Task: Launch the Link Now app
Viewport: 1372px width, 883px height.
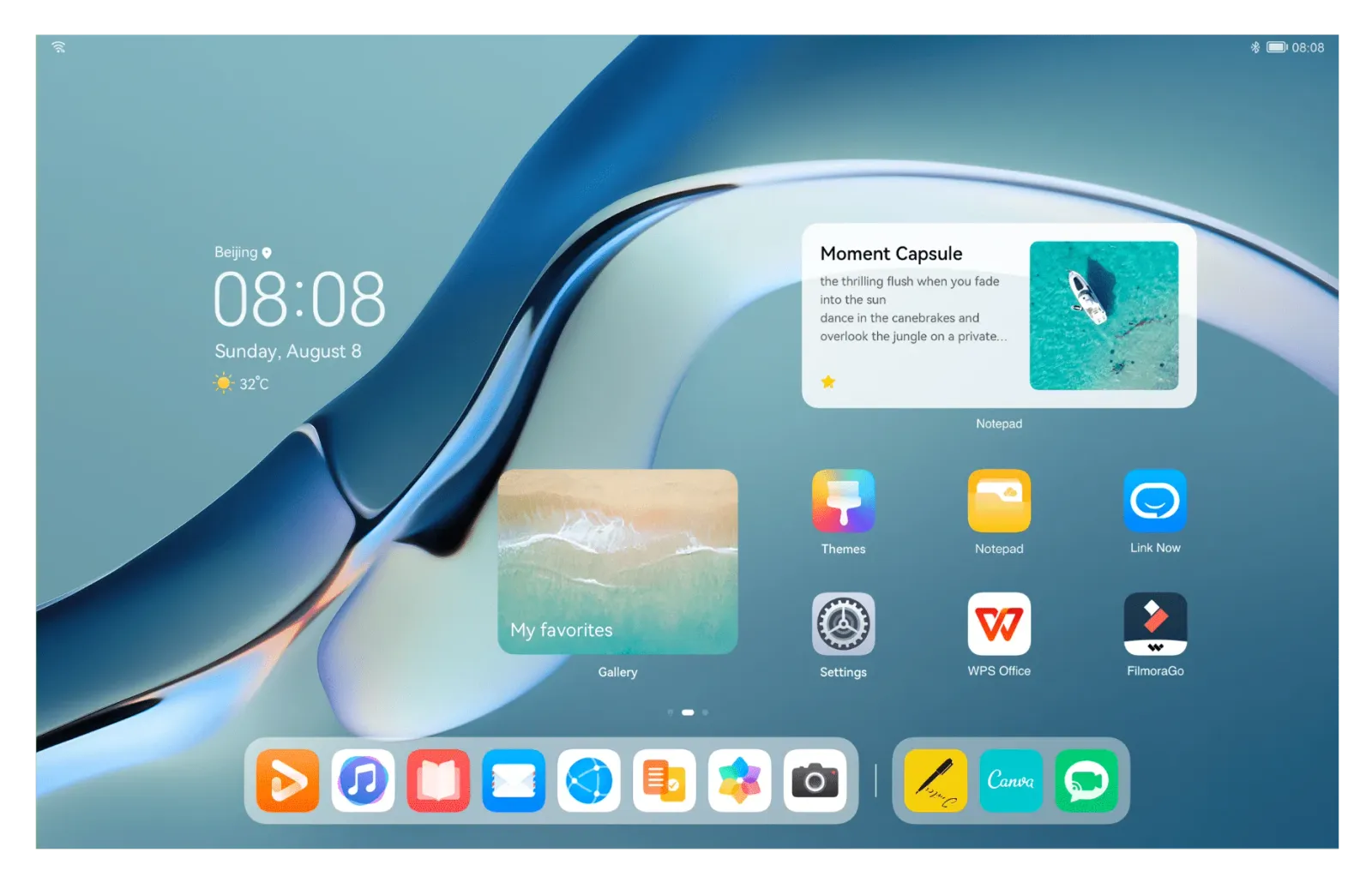Action: pos(1155,501)
